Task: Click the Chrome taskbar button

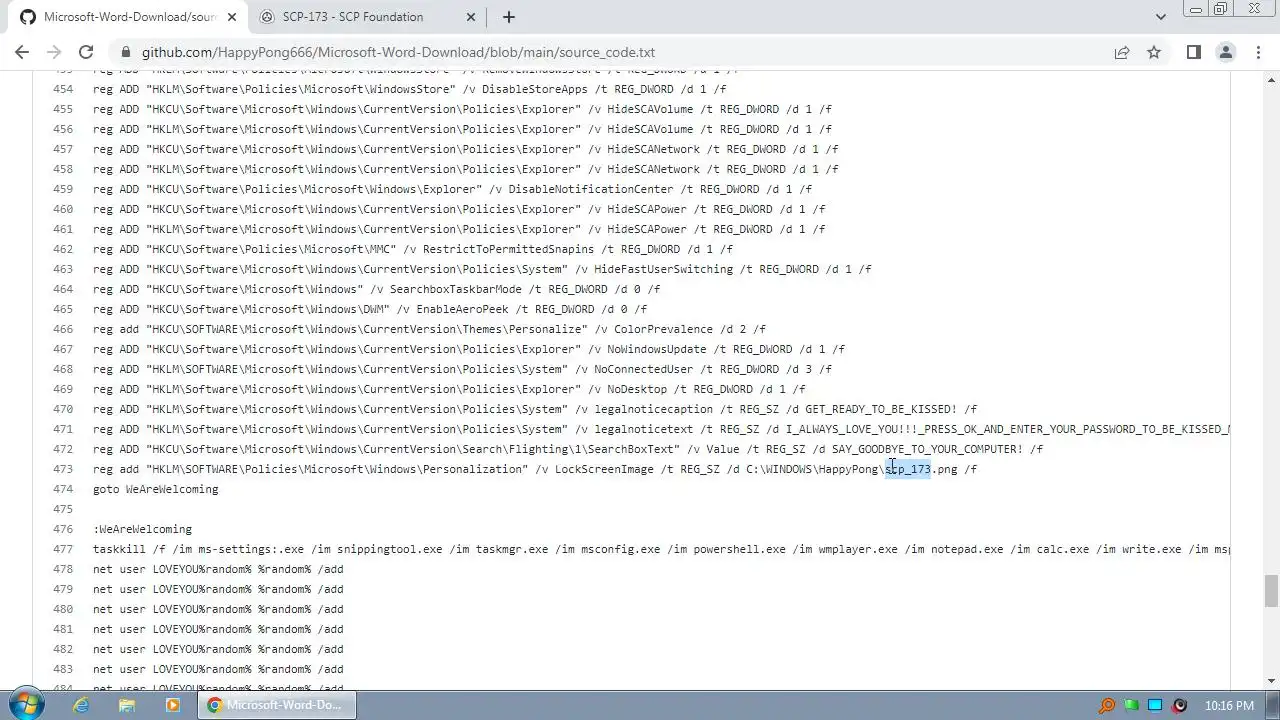Action: click(276, 705)
